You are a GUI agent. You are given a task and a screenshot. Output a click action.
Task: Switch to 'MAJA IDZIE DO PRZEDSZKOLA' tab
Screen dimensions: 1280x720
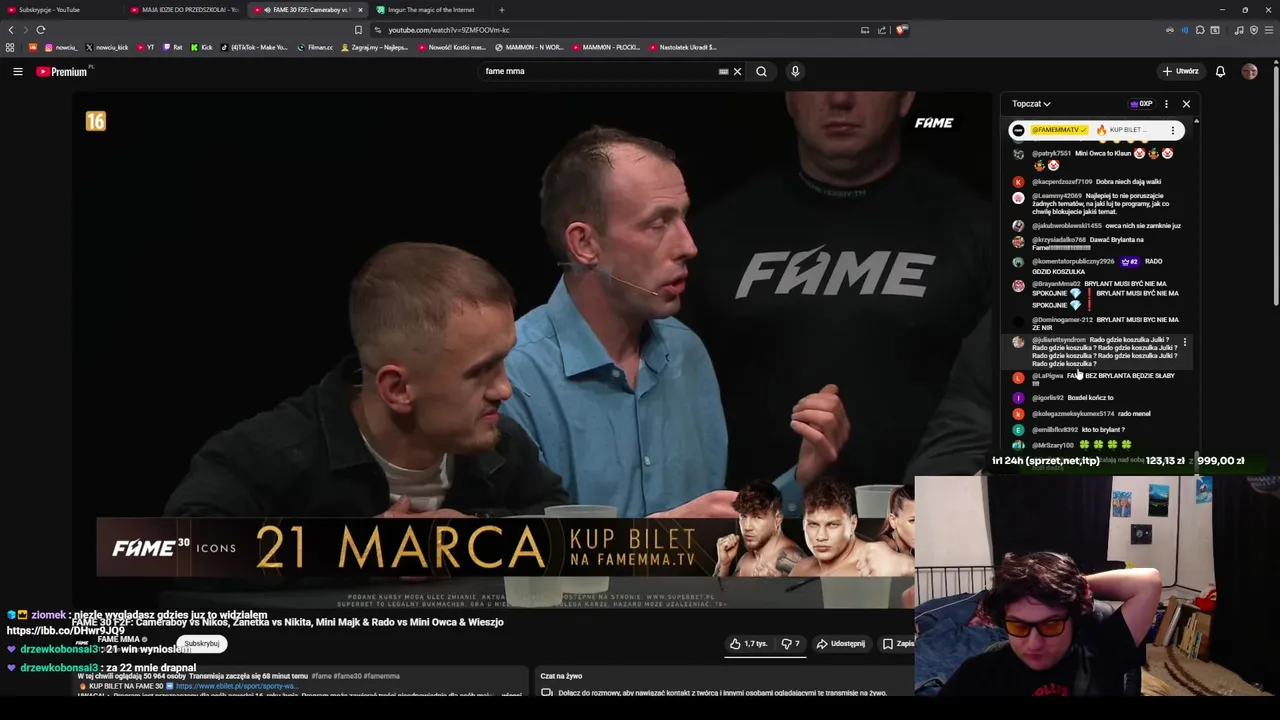point(186,10)
